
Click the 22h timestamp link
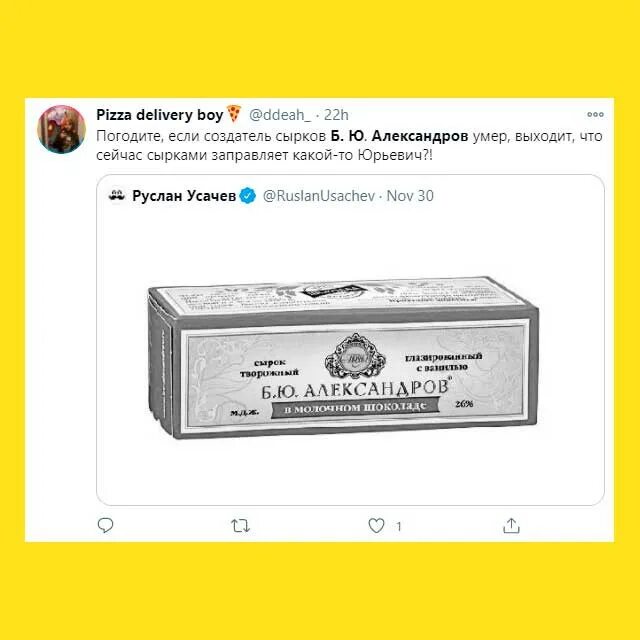point(336,115)
